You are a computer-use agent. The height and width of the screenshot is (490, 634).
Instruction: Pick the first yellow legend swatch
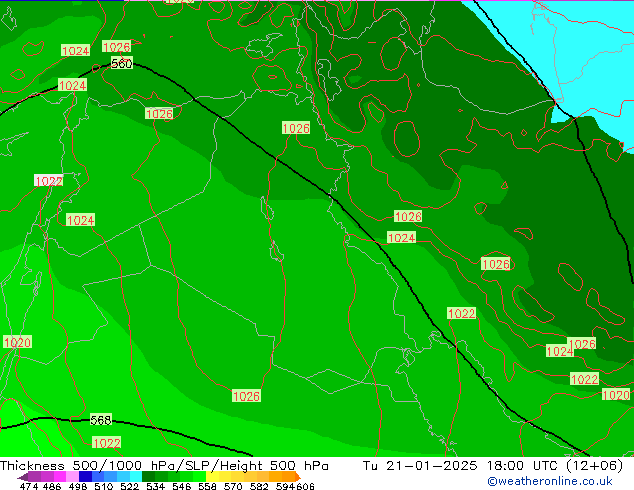212,477
